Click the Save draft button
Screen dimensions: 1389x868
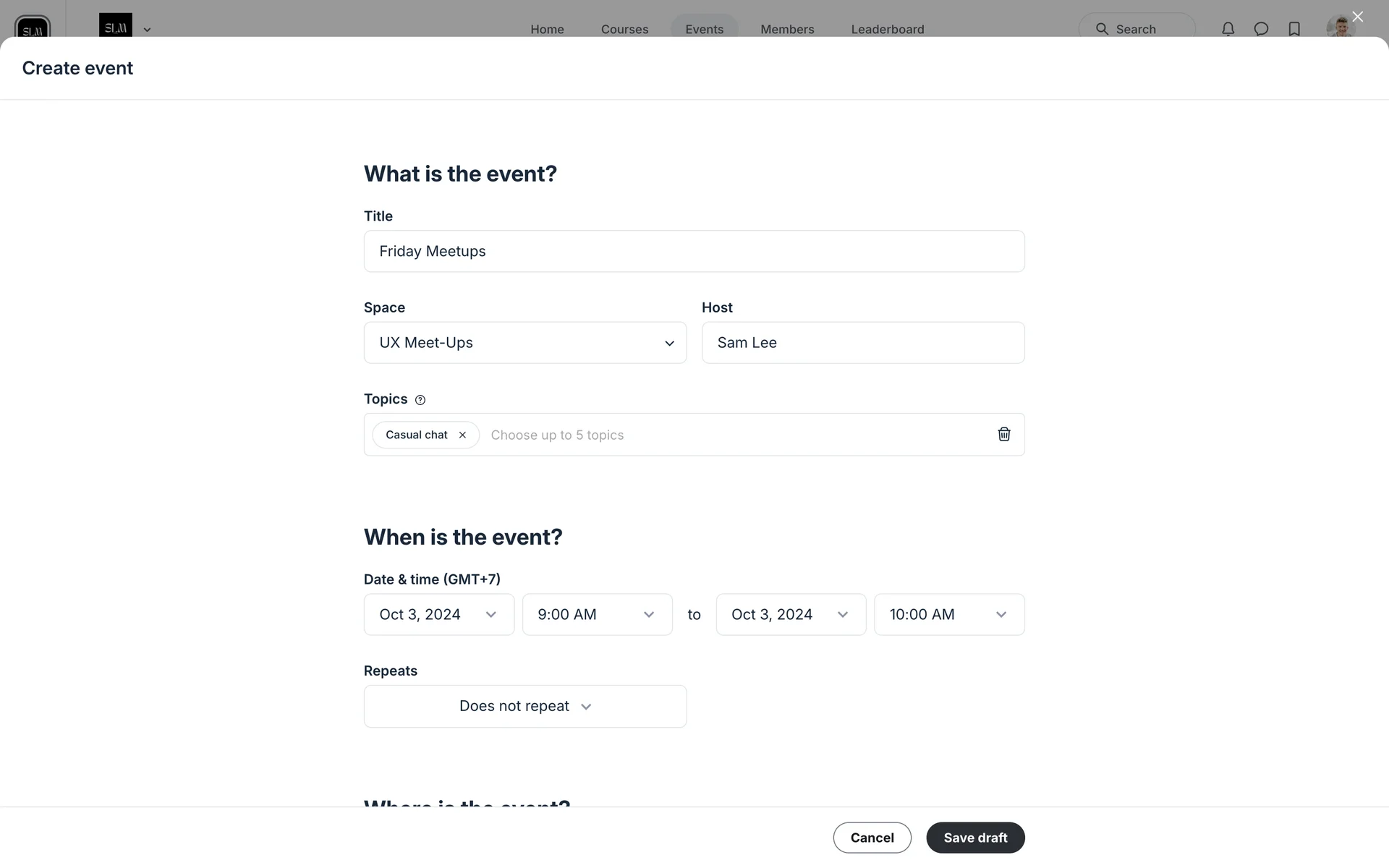(974, 838)
